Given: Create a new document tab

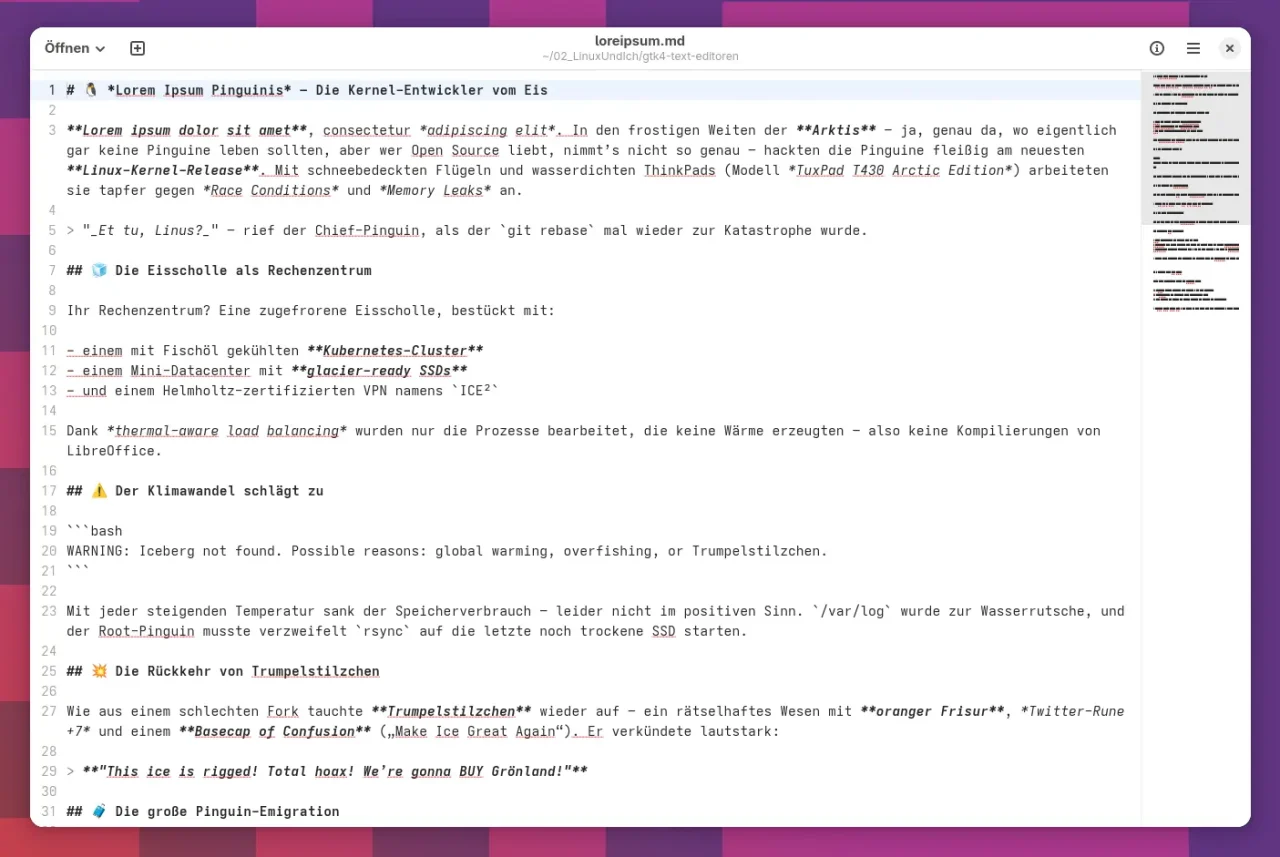Looking at the screenshot, I should (x=138, y=48).
